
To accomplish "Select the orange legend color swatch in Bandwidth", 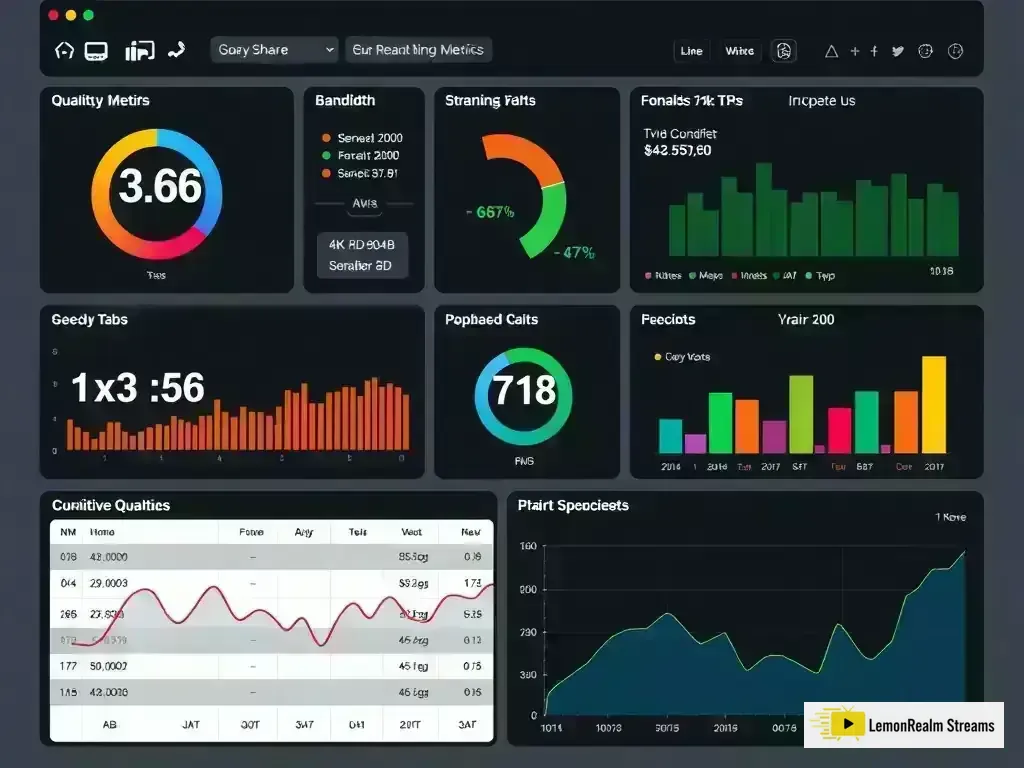I will [325, 137].
